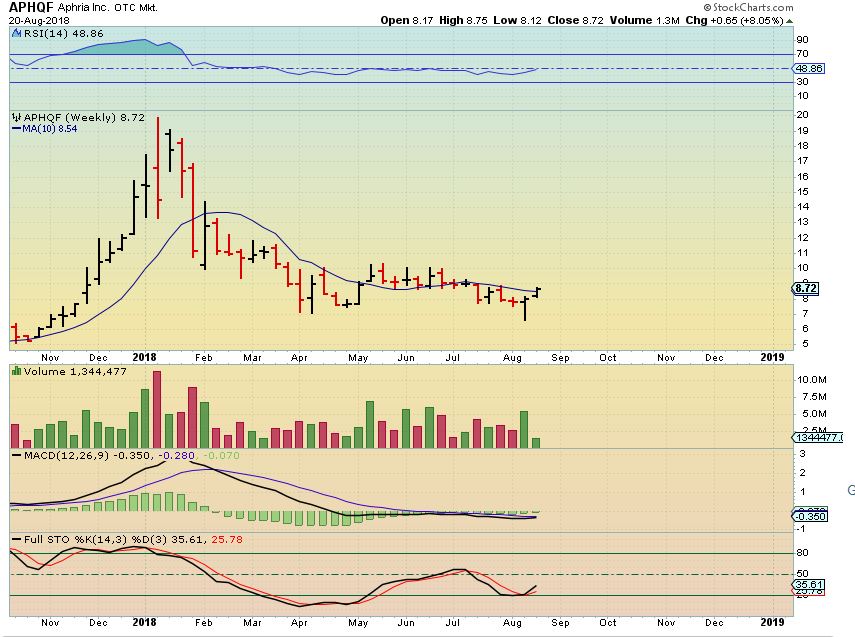
Task: Click the Volume 1,344,477 legend text
Action: coord(75,371)
